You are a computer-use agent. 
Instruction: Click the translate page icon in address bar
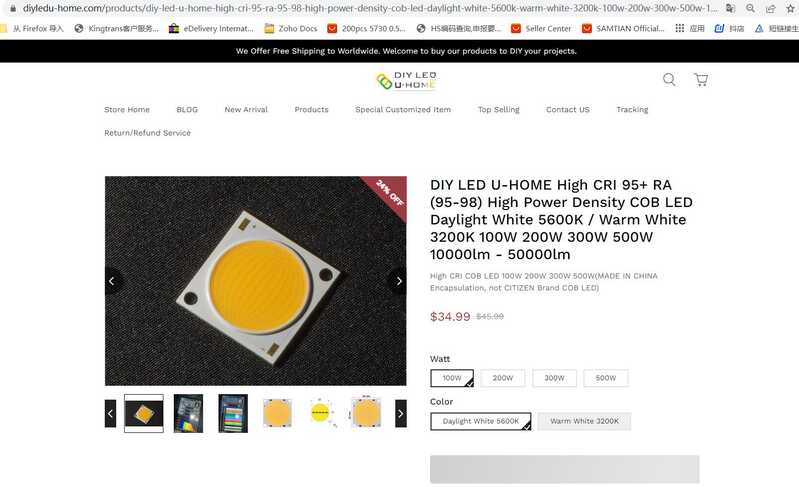tap(730, 8)
